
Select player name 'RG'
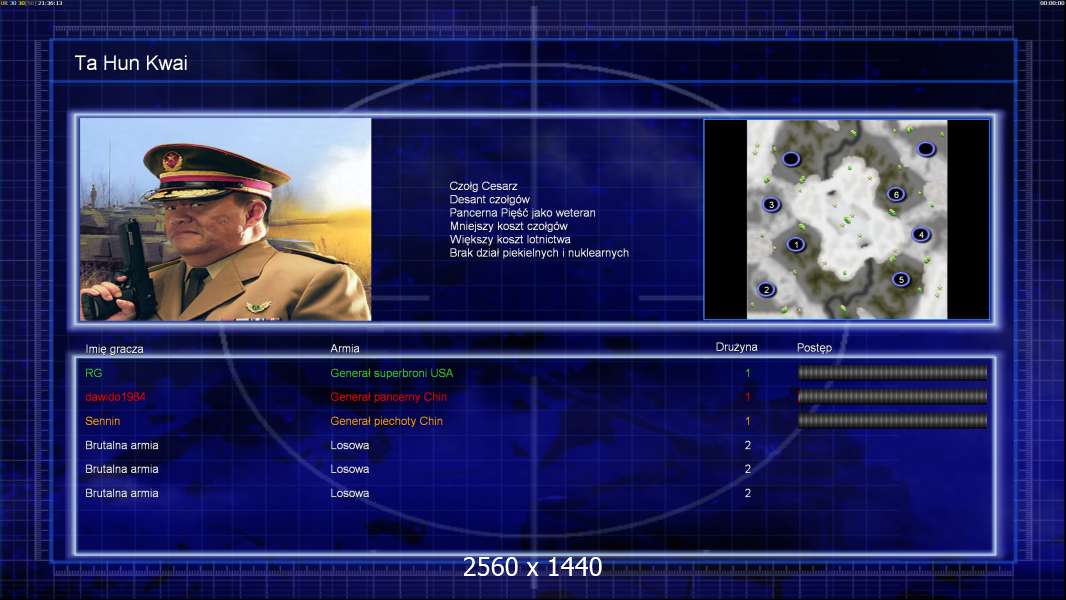pyautogui.click(x=93, y=373)
